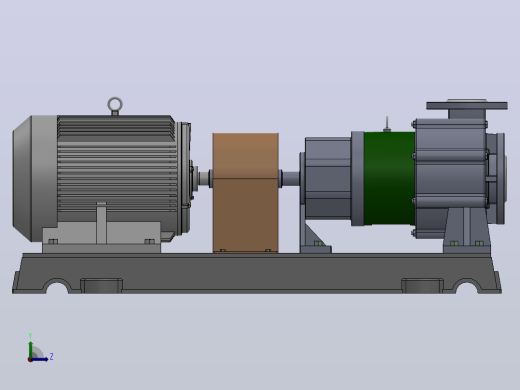Screen dimensions: 520x390
Task: Click the left arched cutout in the base plate
Action: (57, 287)
